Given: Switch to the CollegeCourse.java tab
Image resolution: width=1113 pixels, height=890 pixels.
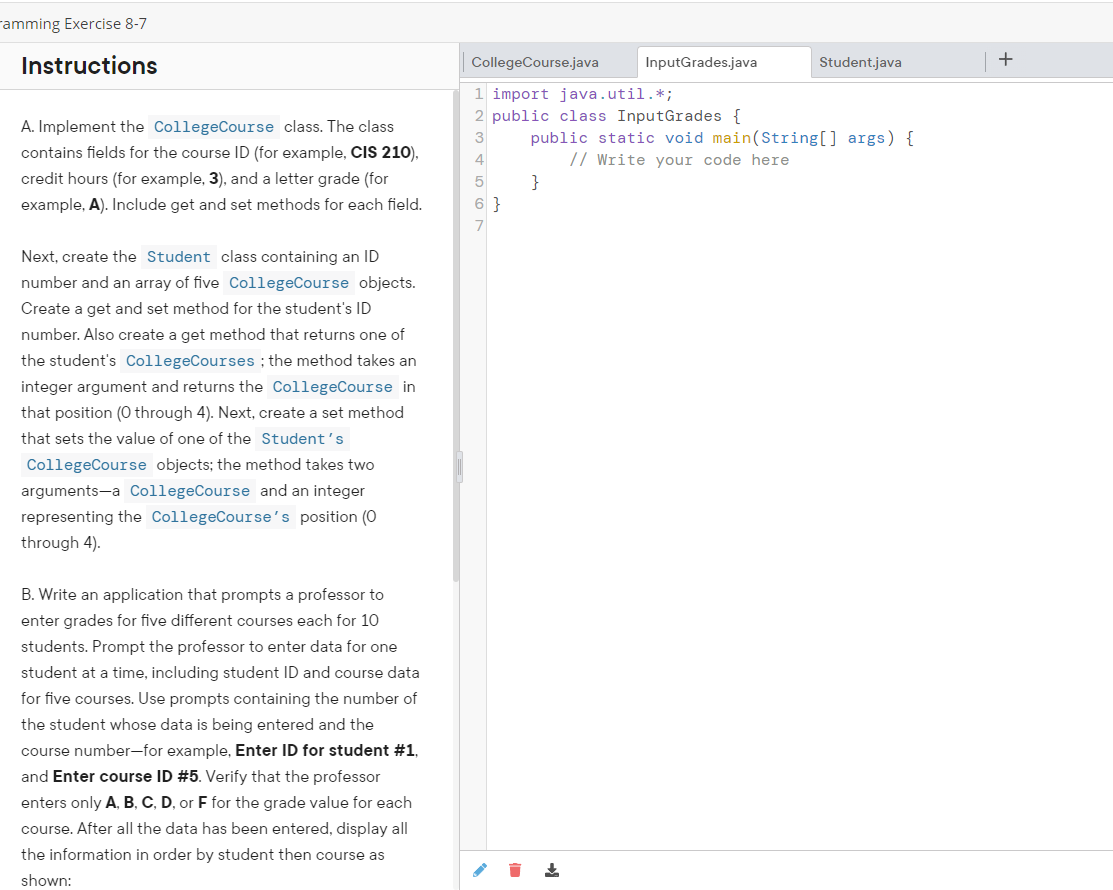Looking at the screenshot, I should tap(536, 61).
